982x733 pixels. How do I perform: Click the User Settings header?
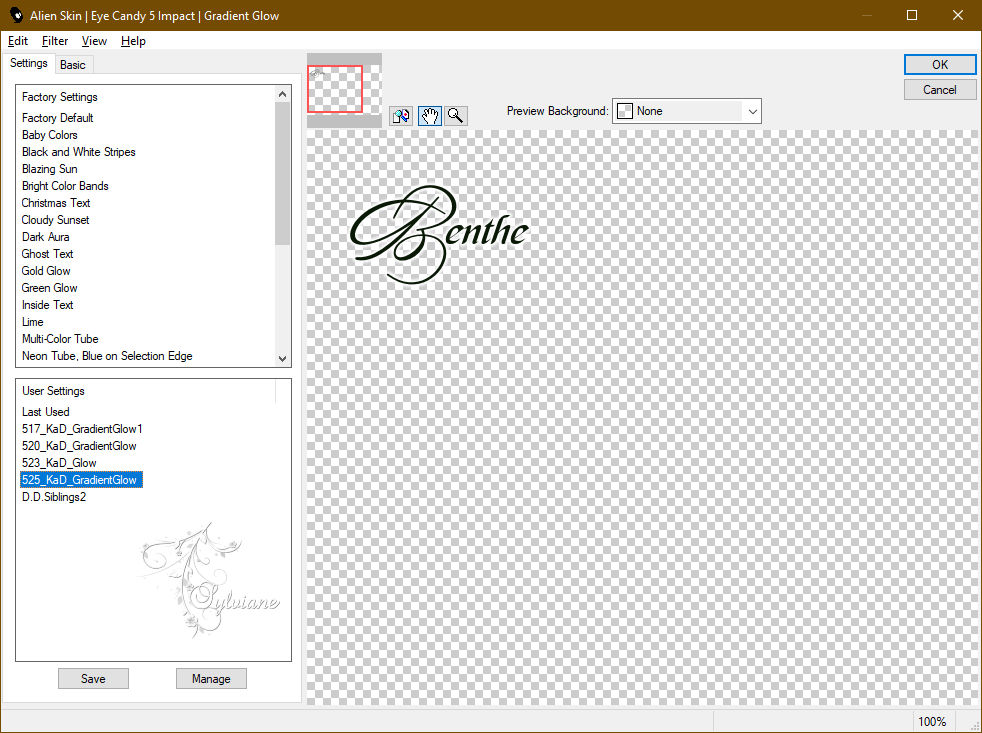[53, 390]
